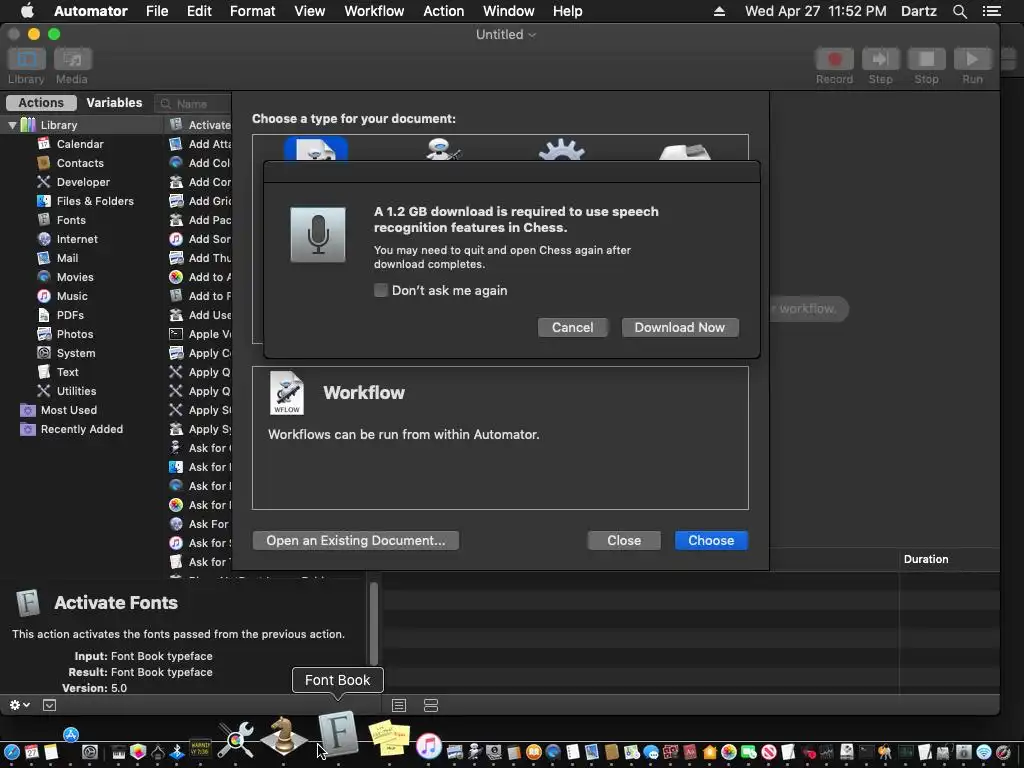Open Safari from the Dock
Image resolution: width=1024 pixels, height=768 pixels.
point(12,752)
